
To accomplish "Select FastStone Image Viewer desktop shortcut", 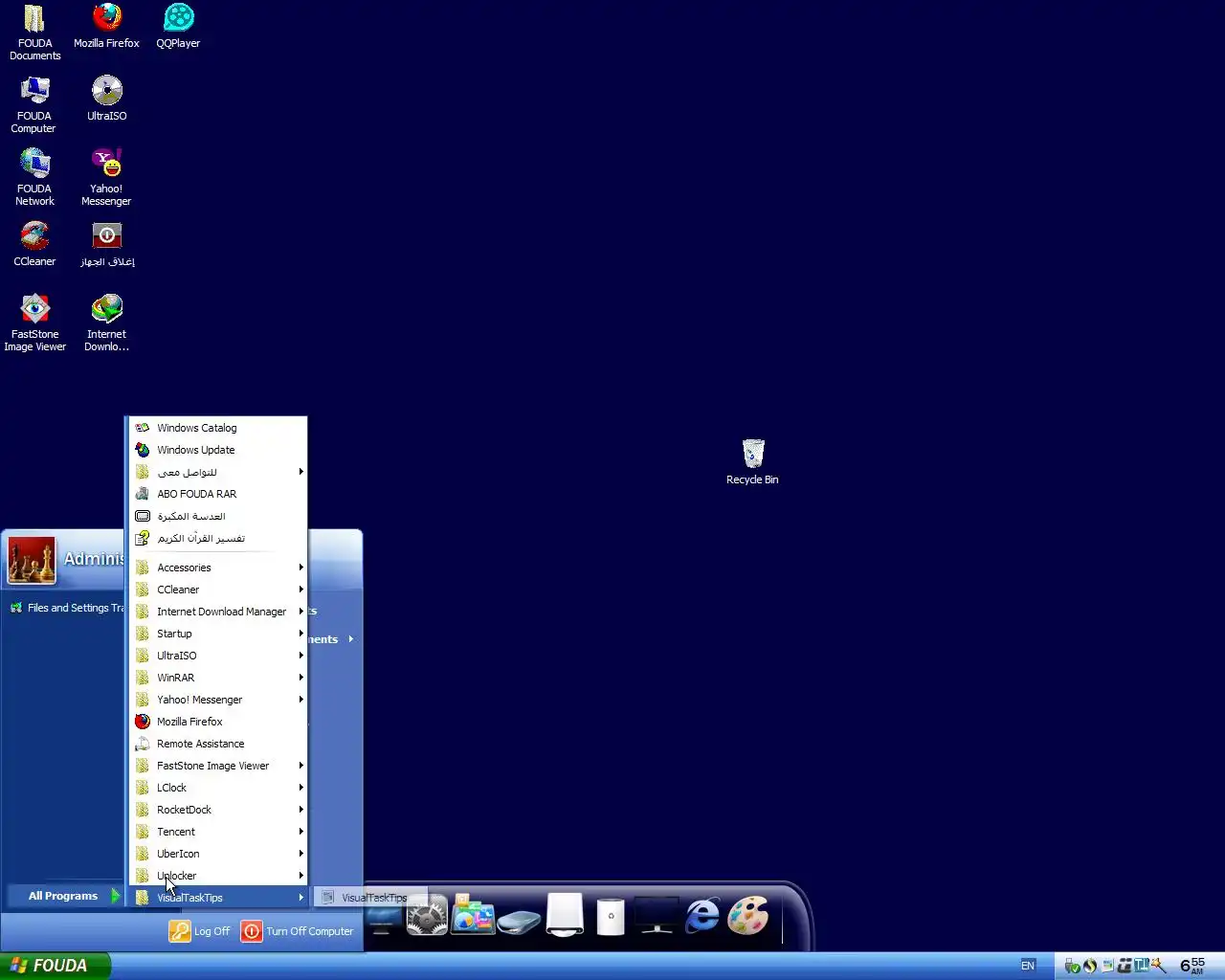I will point(34,323).
